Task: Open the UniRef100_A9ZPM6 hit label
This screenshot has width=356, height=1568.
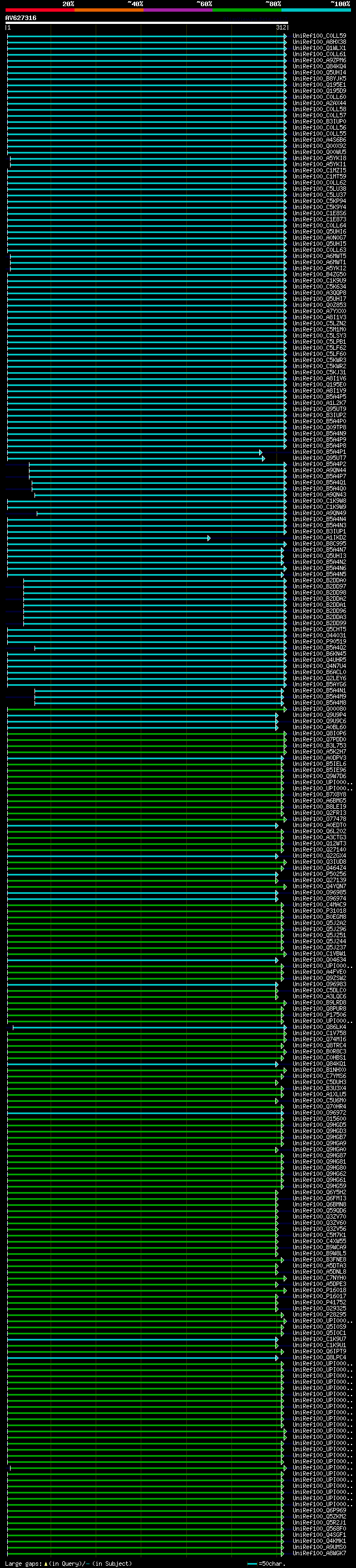Action: (319, 60)
